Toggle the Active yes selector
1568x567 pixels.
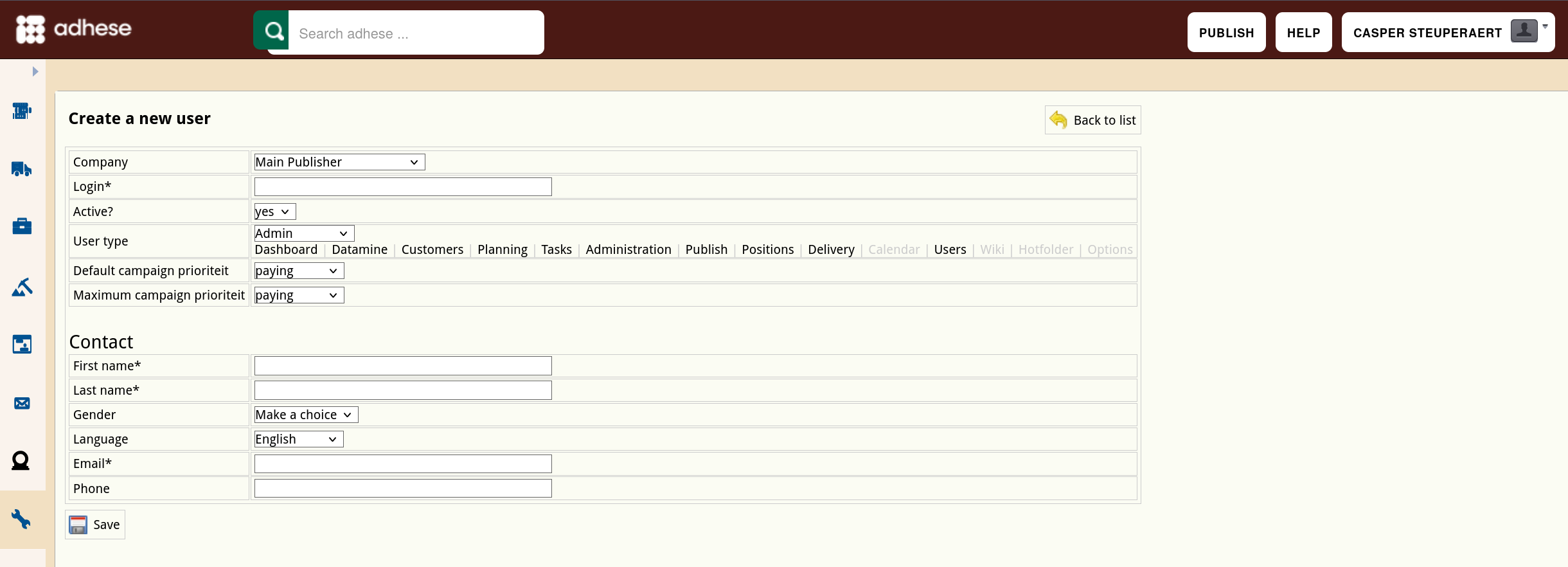point(275,212)
